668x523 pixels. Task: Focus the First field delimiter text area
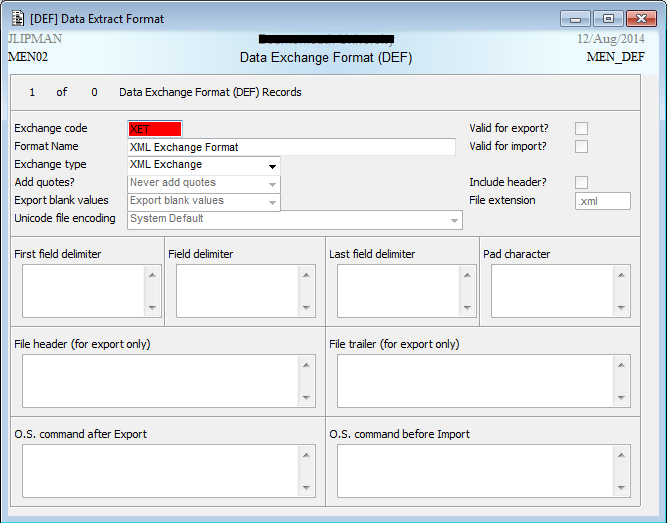click(83, 291)
